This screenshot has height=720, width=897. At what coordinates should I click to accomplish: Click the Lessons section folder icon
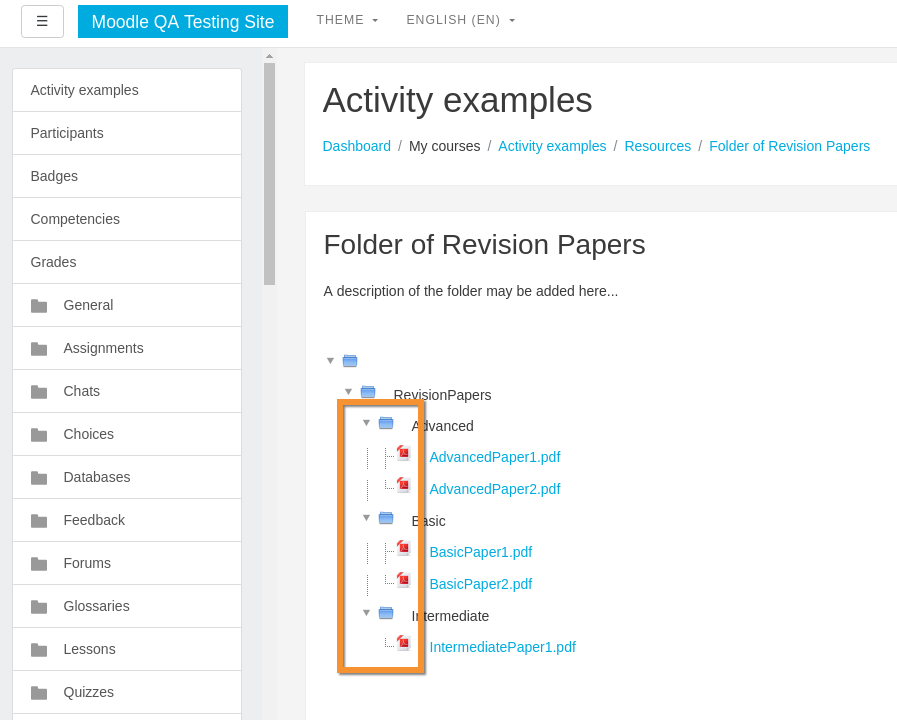click(x=39, y=650)
